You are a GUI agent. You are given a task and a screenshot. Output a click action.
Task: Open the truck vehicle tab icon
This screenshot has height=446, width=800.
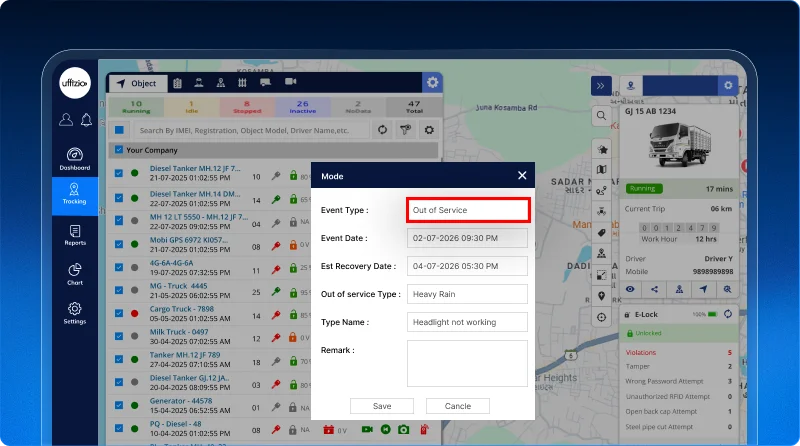point(265,82)
